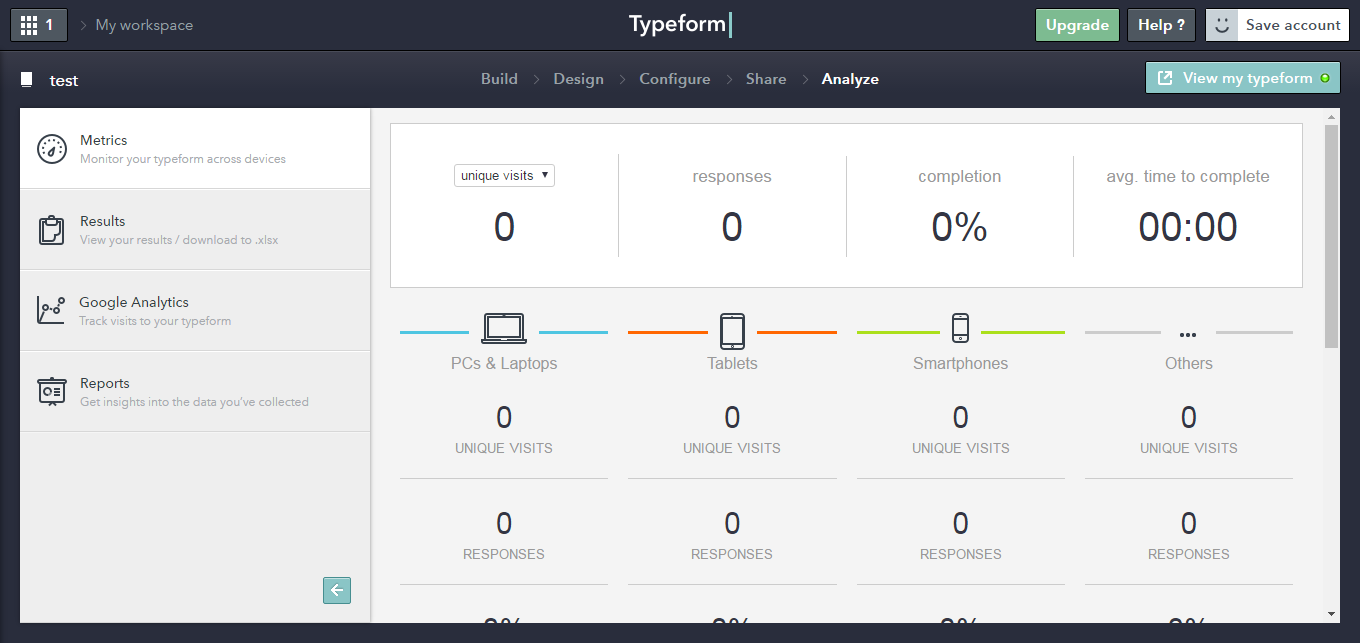
Task: Click Save account button
Action: [x=1293, y=25]
